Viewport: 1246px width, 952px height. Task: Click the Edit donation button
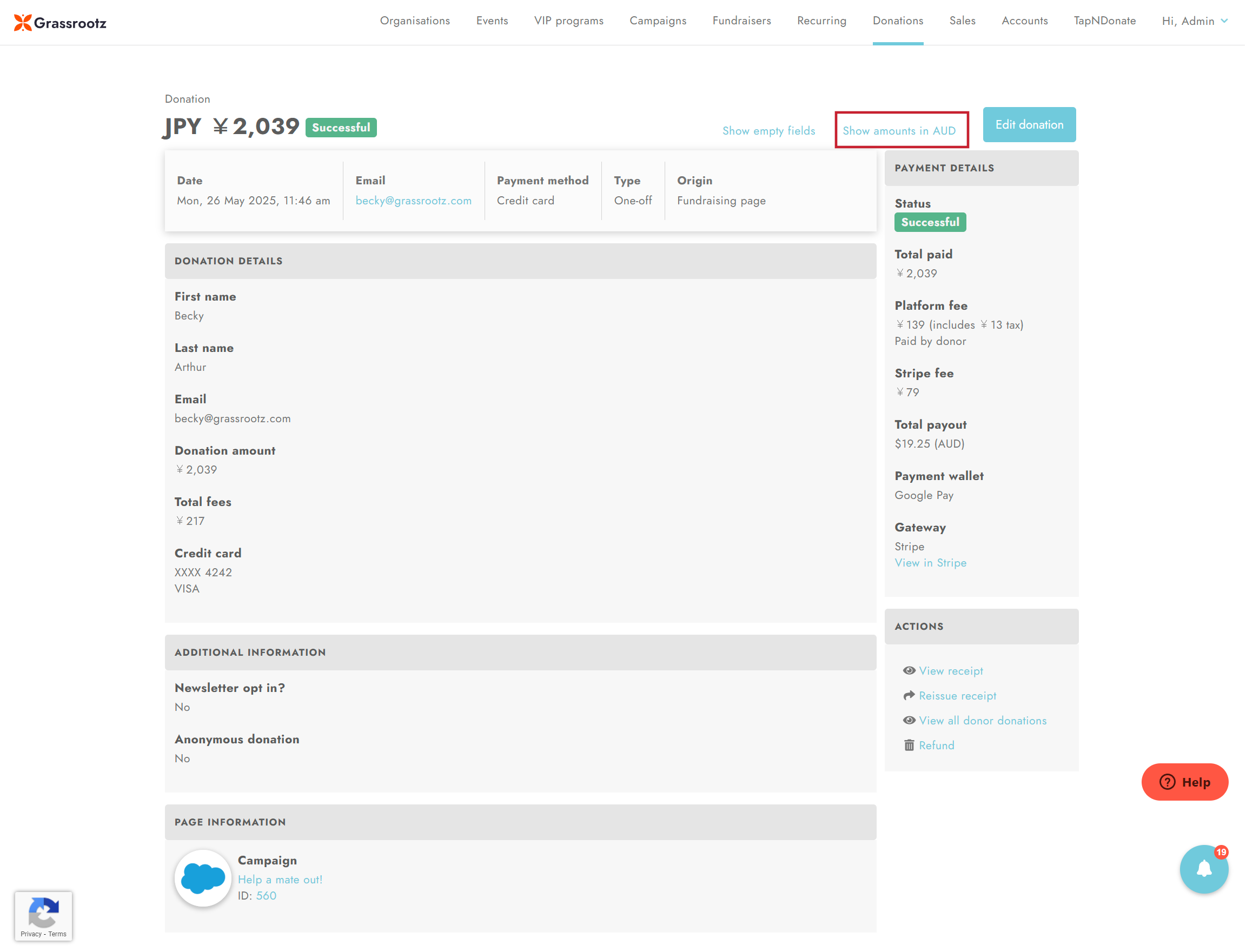pyautogui.click(x=1030, y=125)
